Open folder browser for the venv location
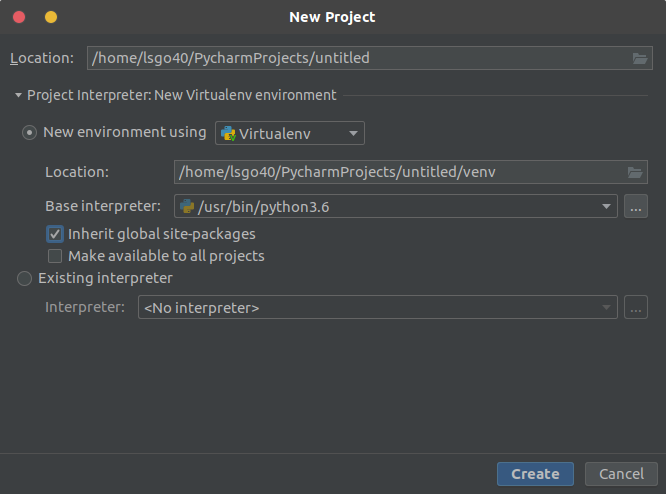The width and height of the screenshot is (666, 494). [x=635, y=172]
